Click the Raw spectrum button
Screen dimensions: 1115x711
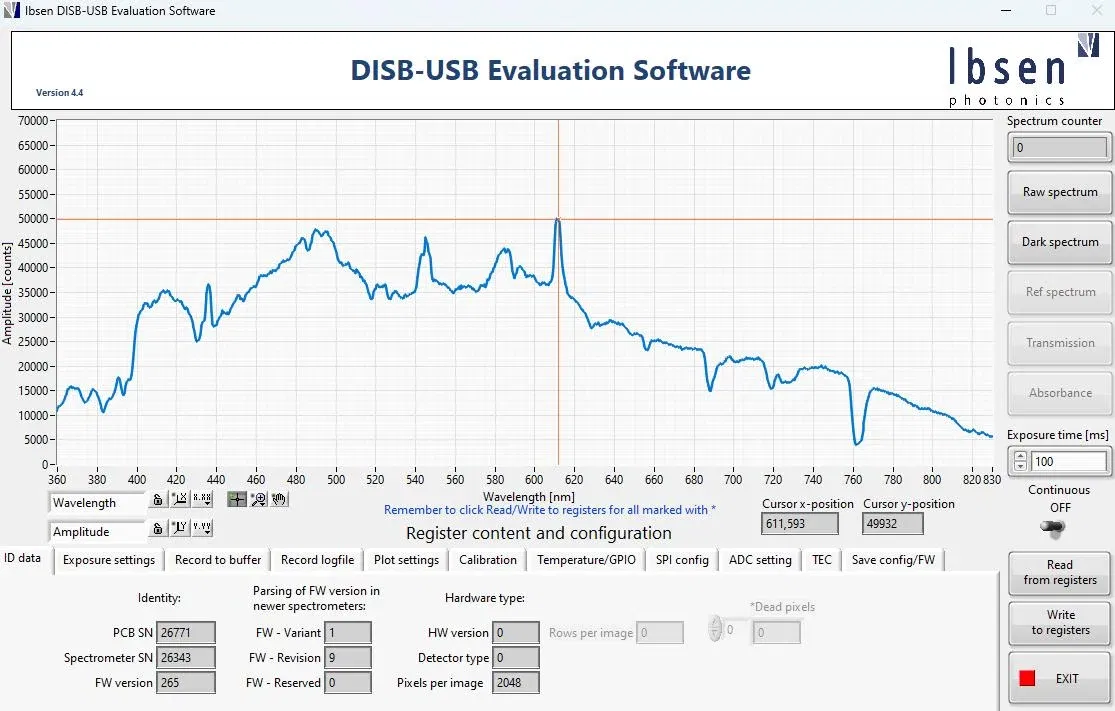(1059, 192)
